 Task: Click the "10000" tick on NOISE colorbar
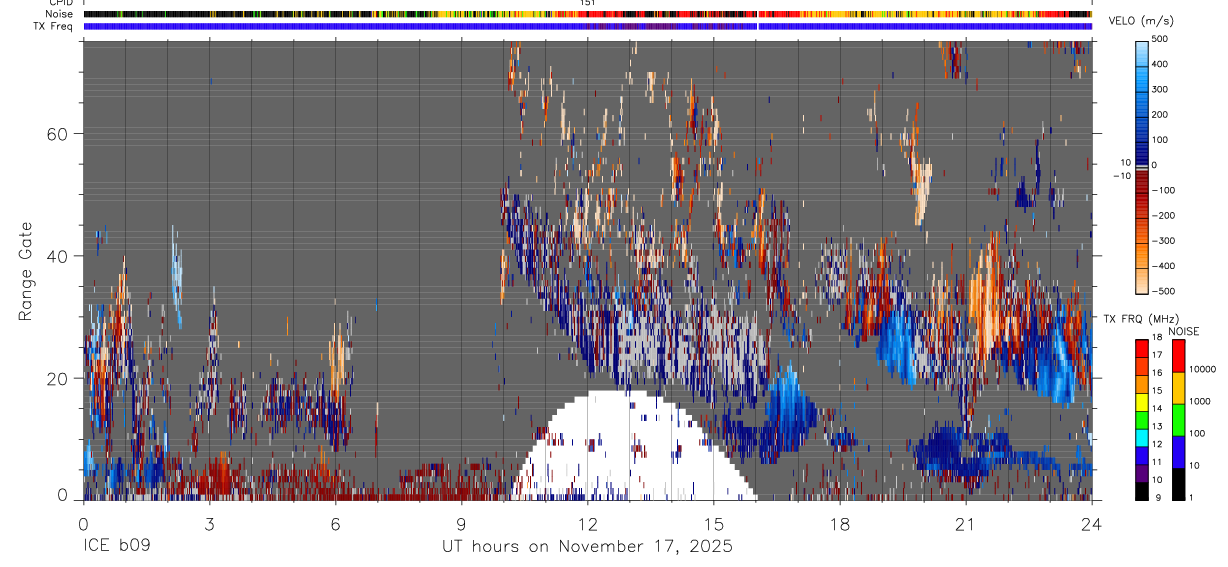[1203, 369]
